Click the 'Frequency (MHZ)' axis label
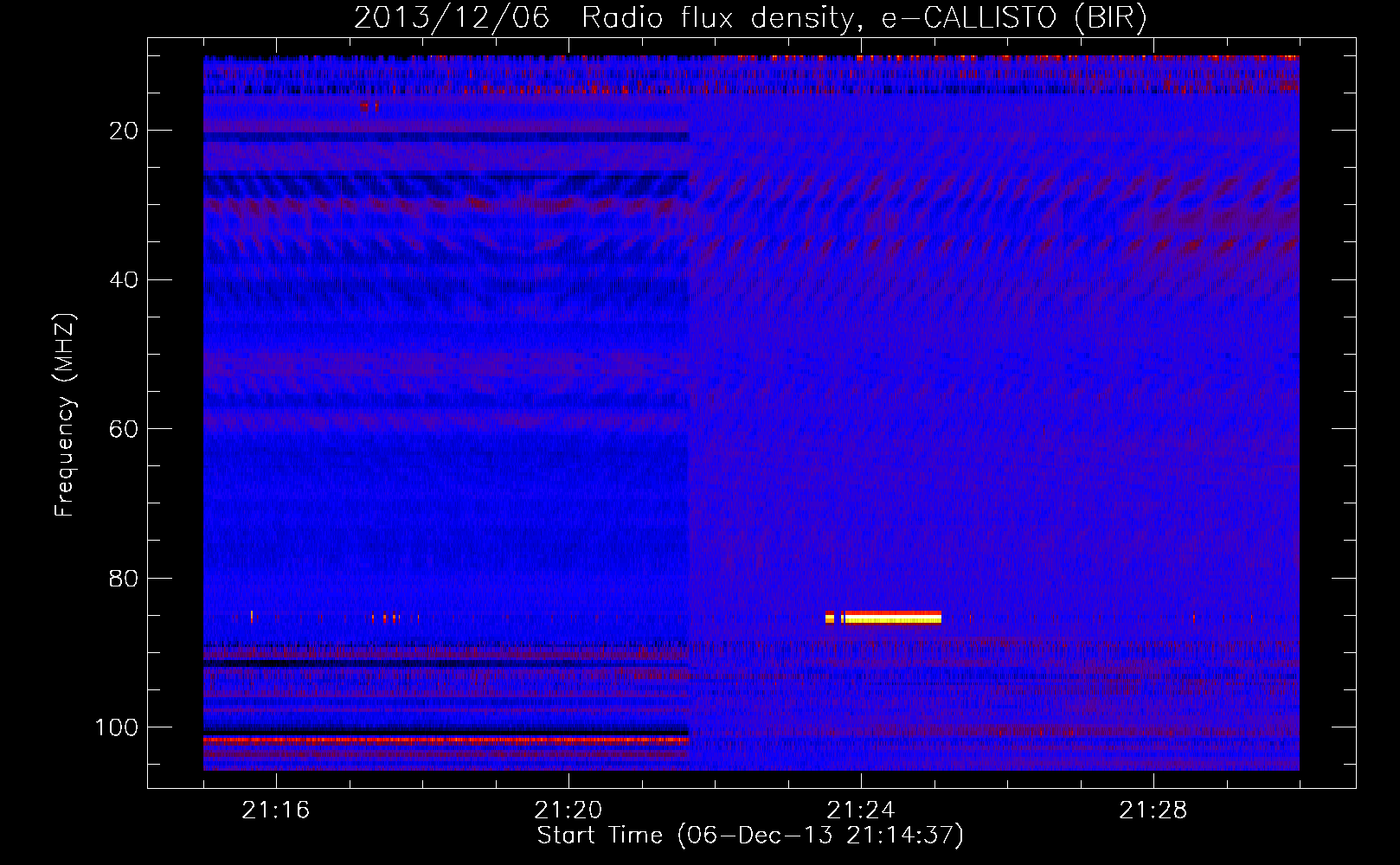The width and height of the screenshot is (1400, 865). click(65, 415)
